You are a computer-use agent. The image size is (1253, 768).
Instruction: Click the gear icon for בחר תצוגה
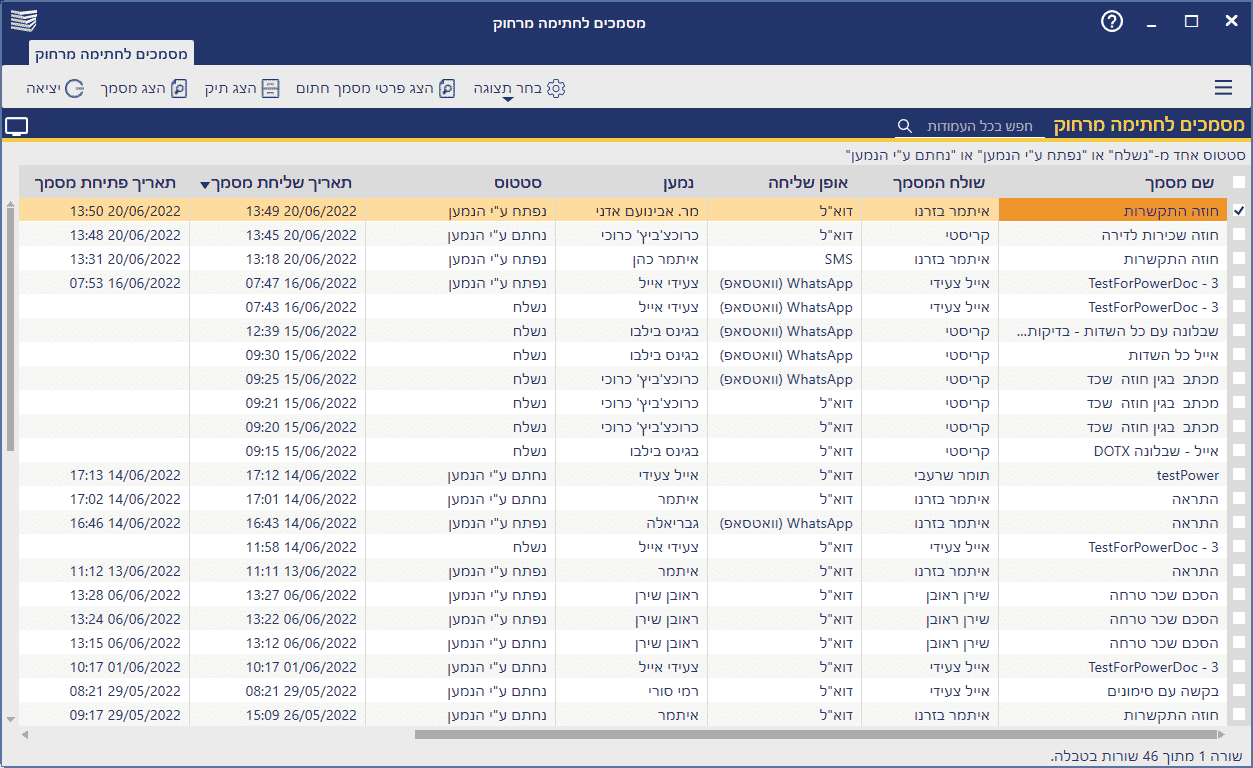tap(556, 88)
